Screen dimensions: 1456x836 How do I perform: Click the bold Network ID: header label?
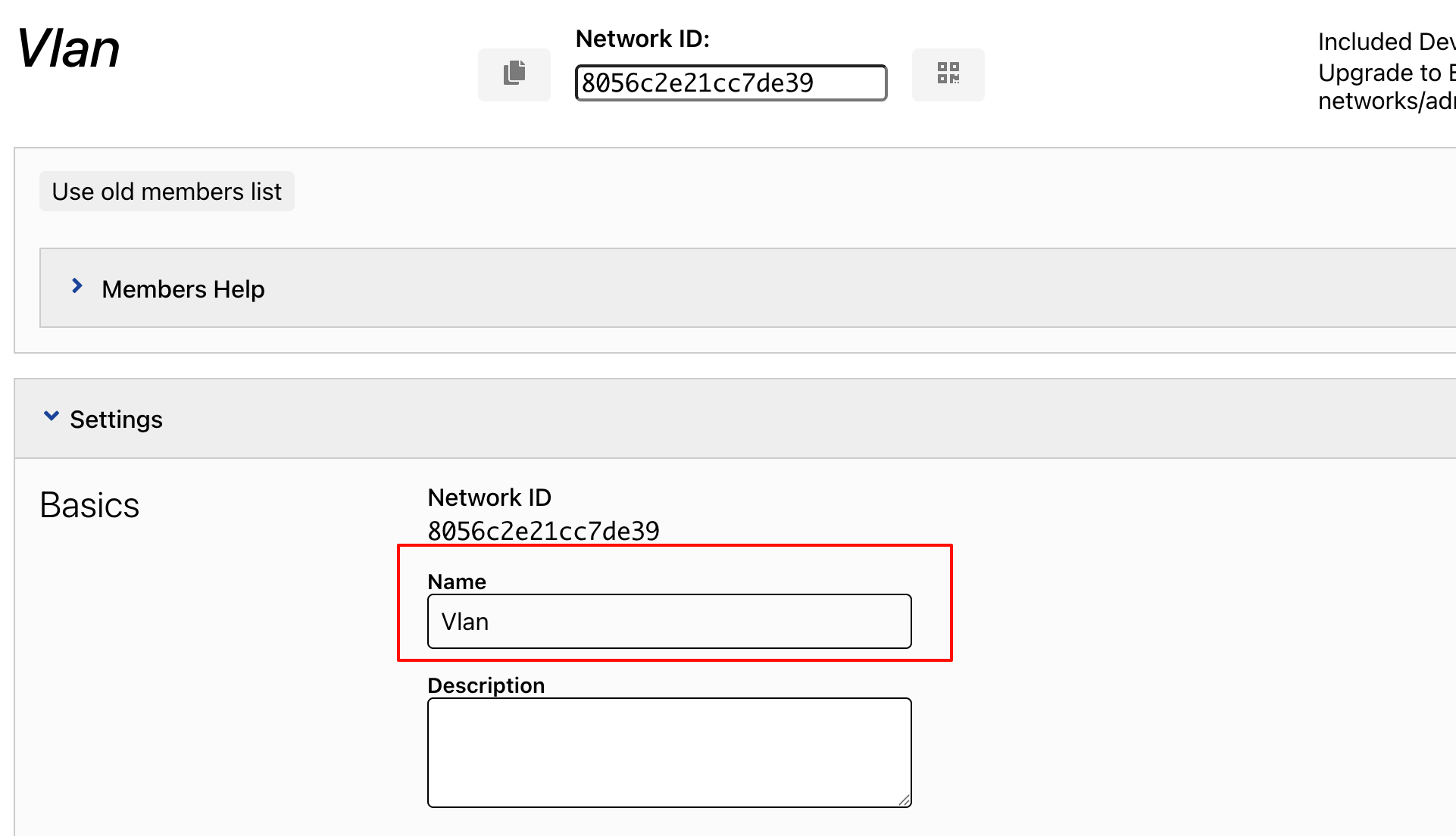pyautogui.click(x=642, y=39)
